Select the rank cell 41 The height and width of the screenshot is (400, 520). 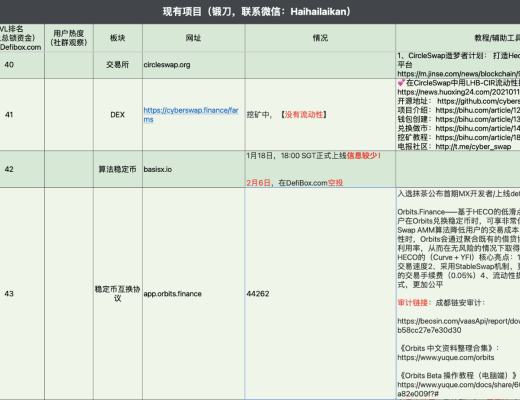click(22, 115)
